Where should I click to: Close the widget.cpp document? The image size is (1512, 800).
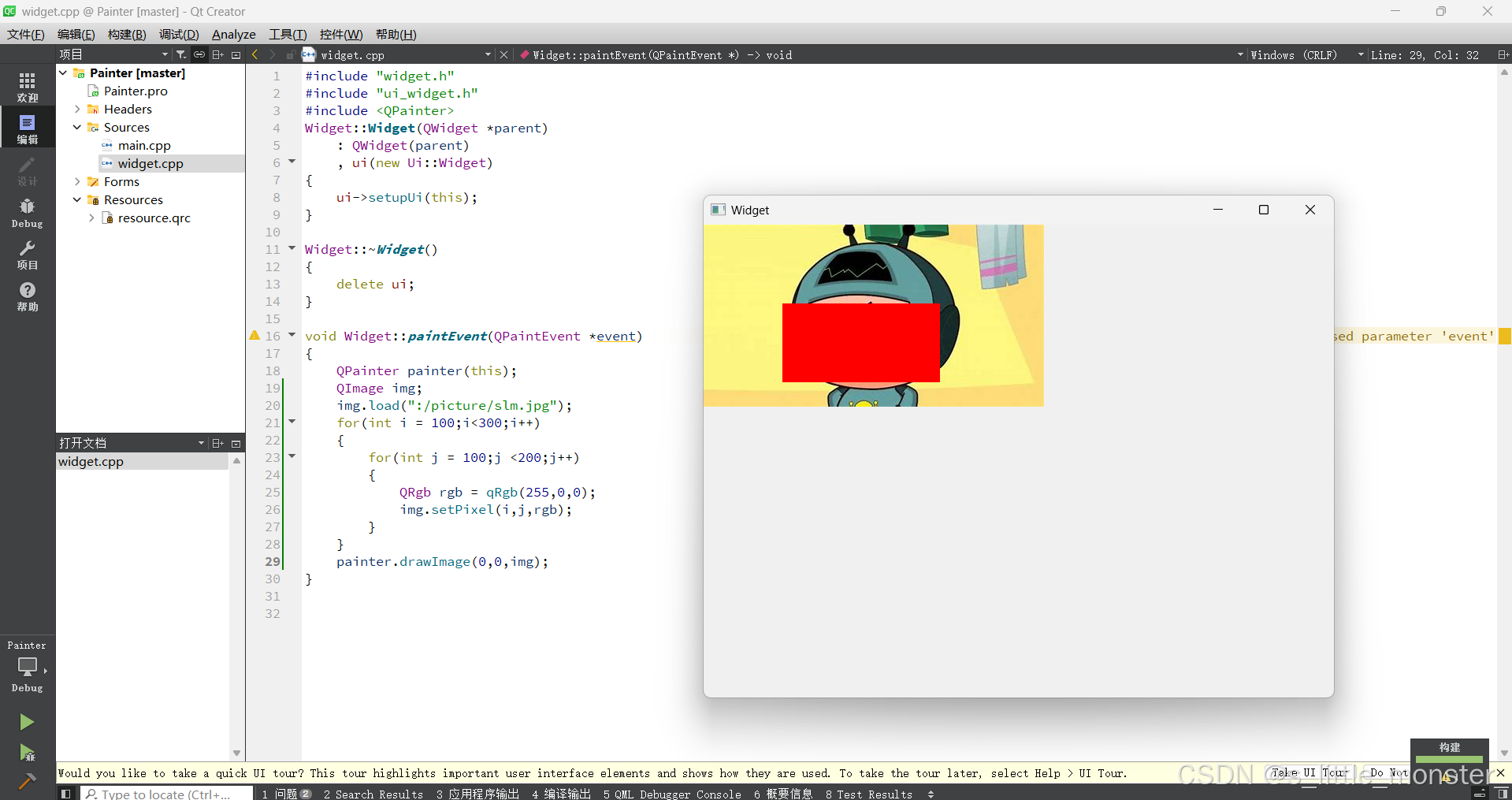click(x=504, y=54)
